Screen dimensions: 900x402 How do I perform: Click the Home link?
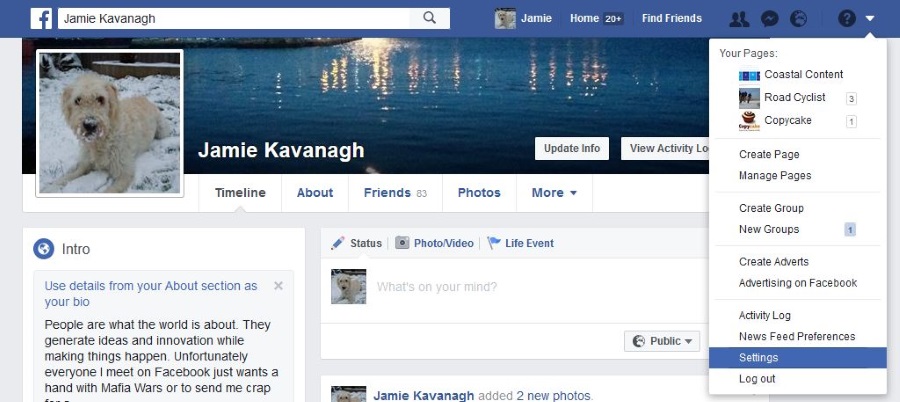(x=584, y=18)
